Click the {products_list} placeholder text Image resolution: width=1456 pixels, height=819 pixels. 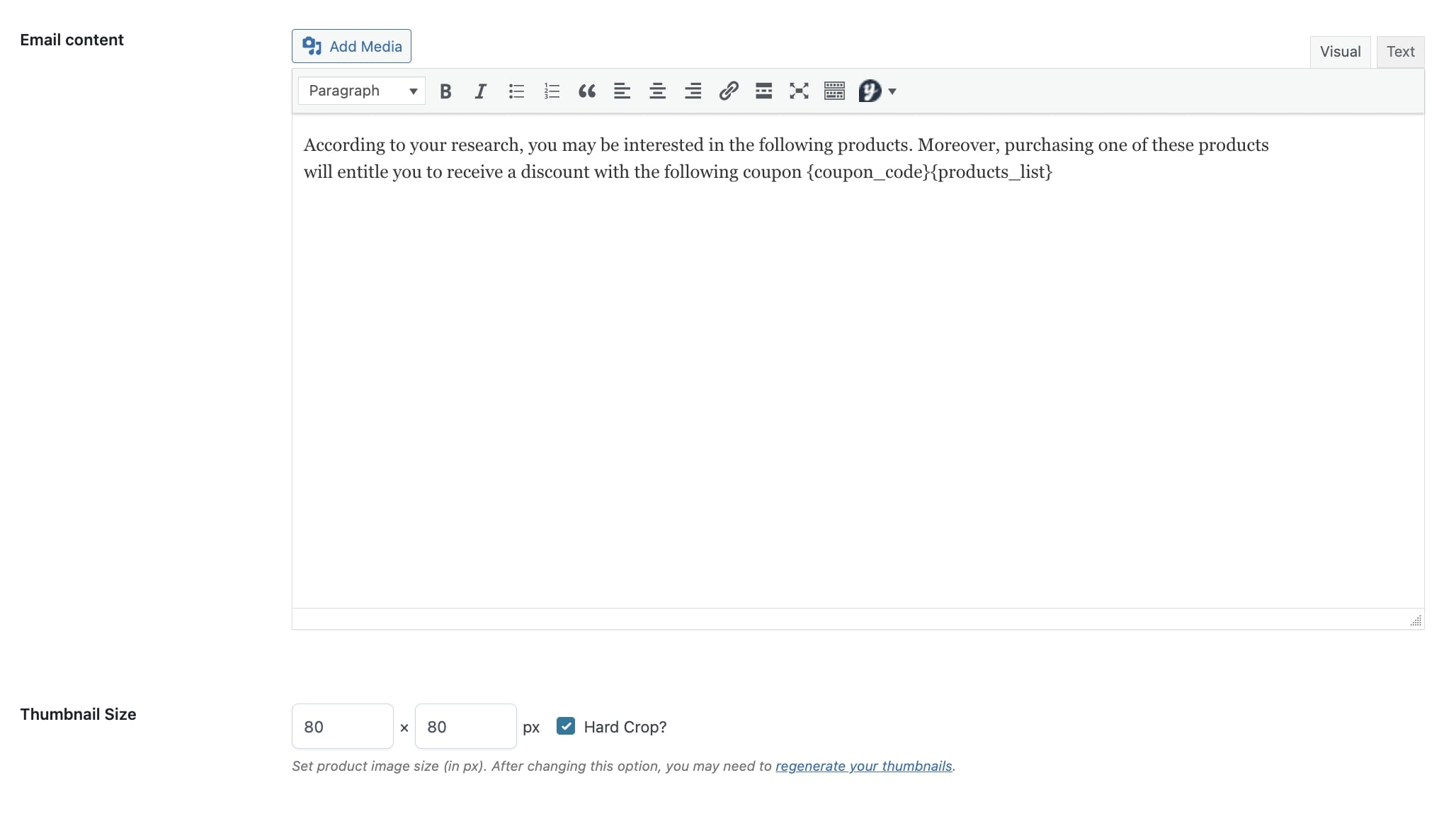[x=991, y=171]
